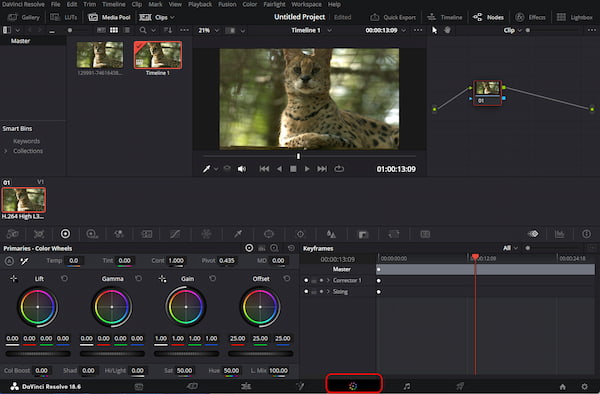Go to the Color page
This screenshot has height=394, width=600.
[353, 386]
